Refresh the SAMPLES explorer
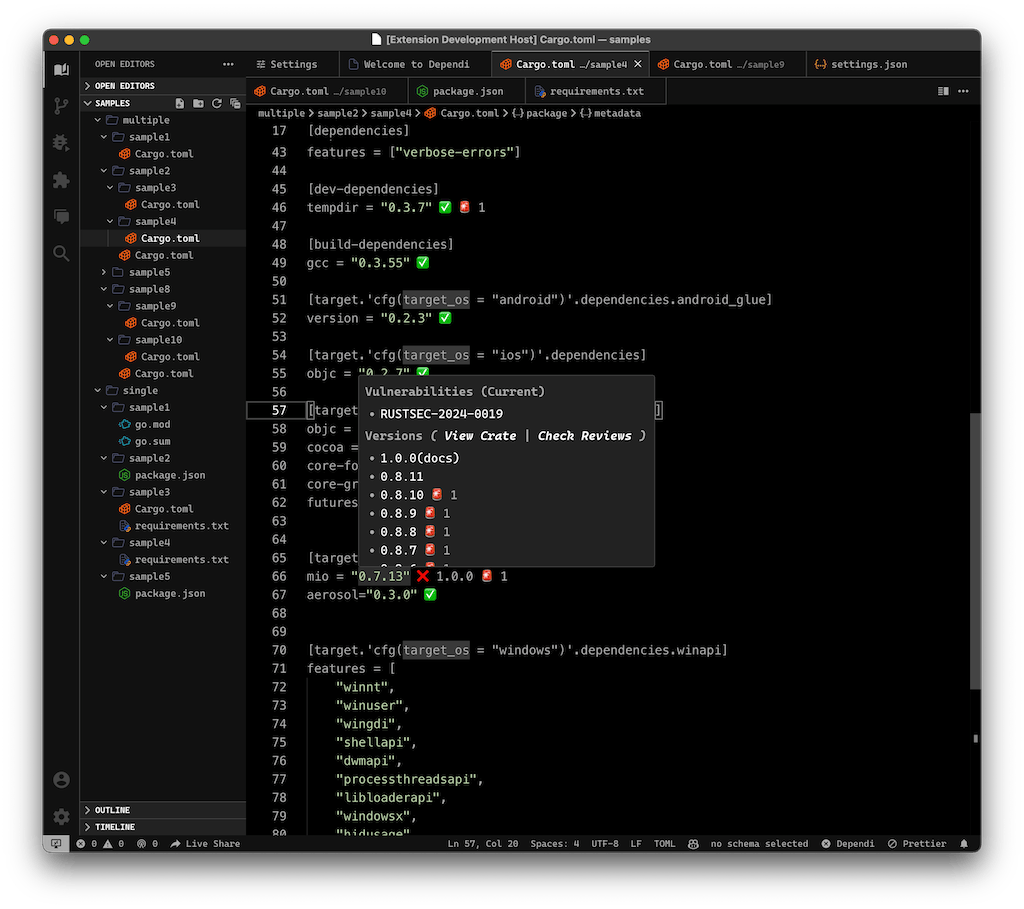Image resolution: width=1024 pixels, height=909 pixels. tap(217, 103)
